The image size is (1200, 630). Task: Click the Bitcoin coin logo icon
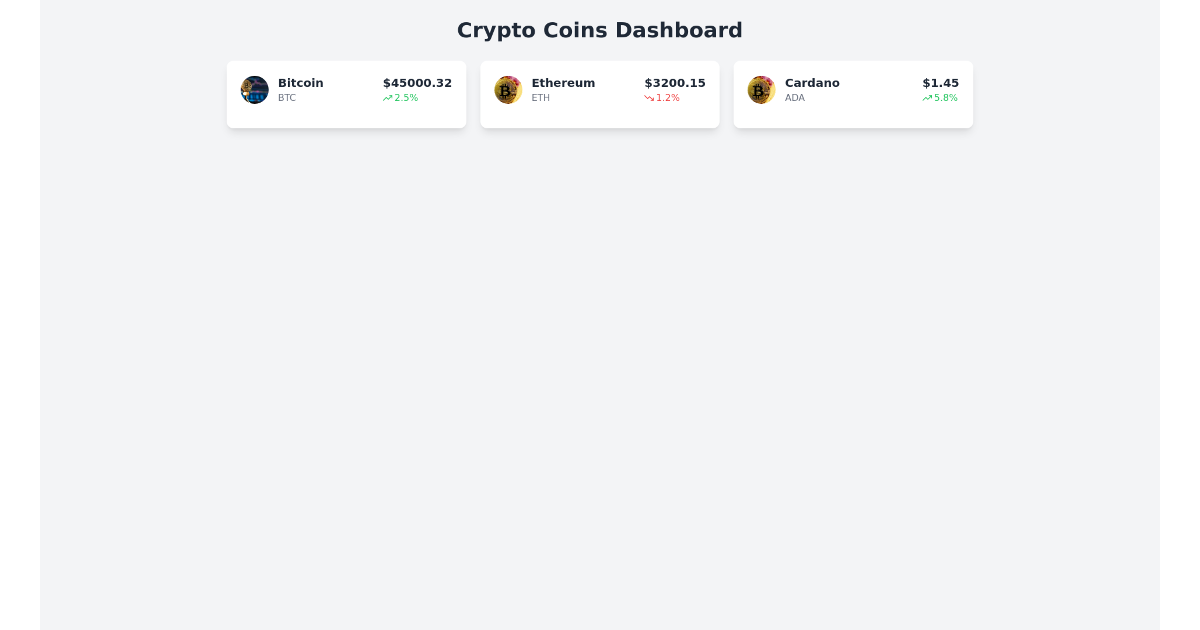pyautogui.click(x=255, y=90)
